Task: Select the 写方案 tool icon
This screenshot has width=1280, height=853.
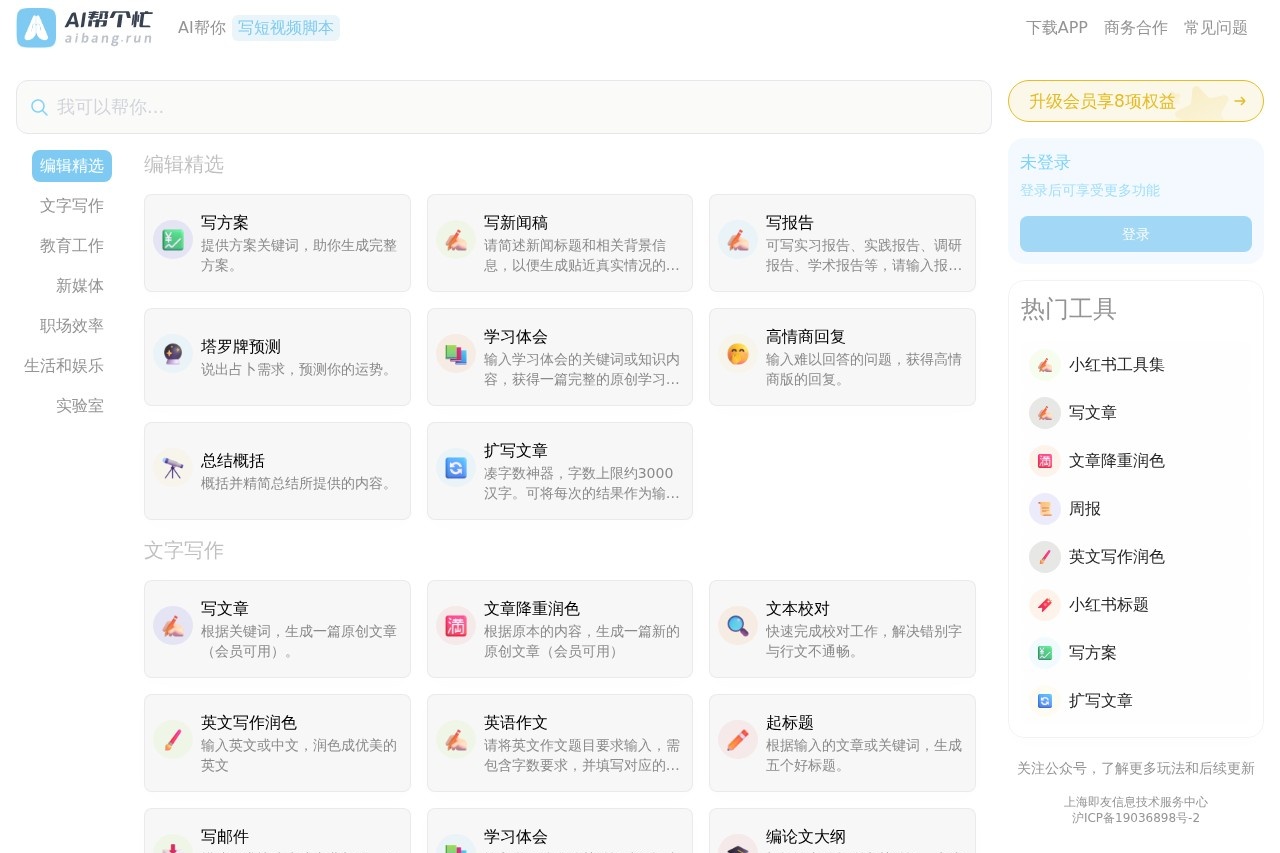Action: coord(172,240)
